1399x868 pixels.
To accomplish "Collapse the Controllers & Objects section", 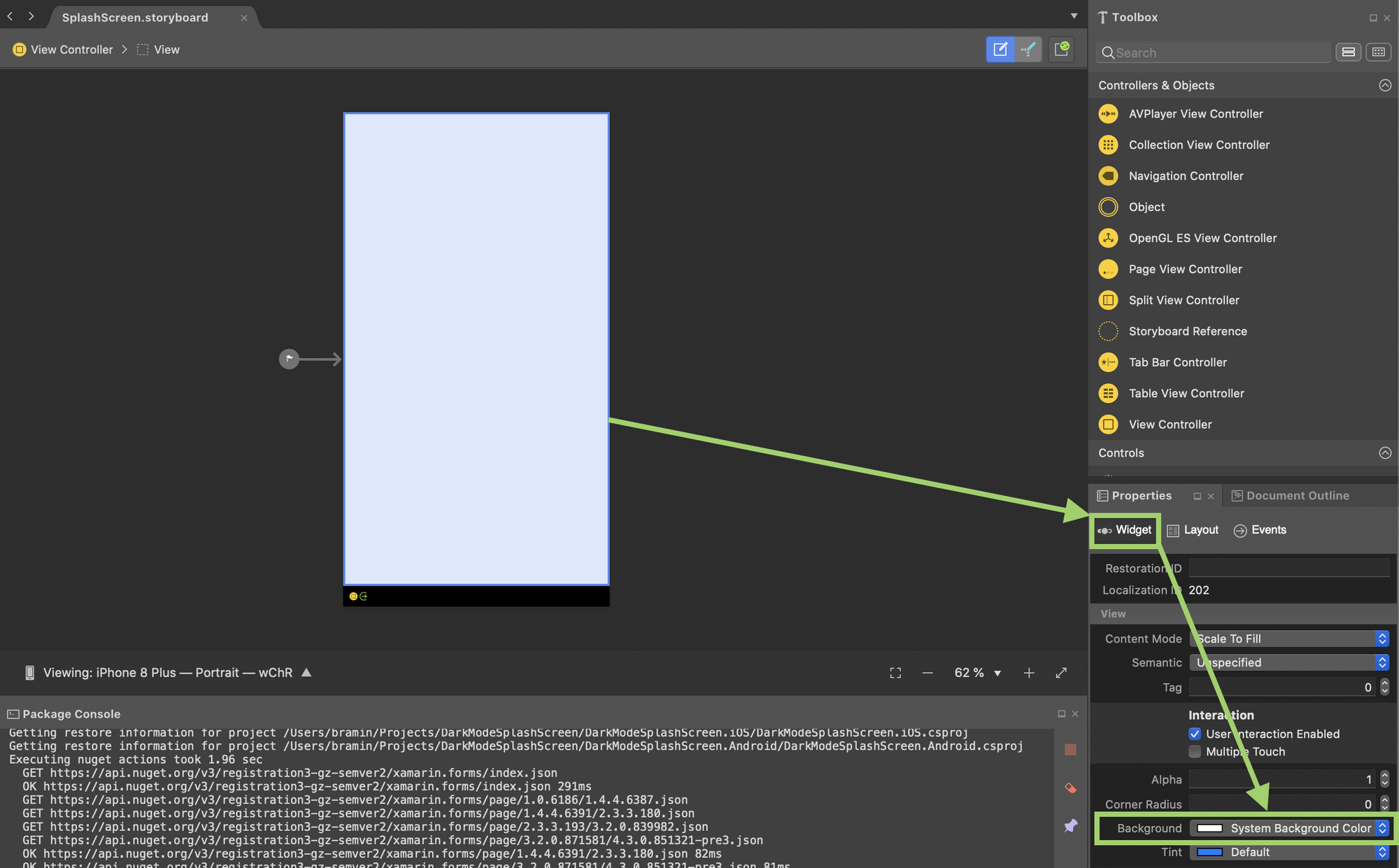I will [1384, 85].
